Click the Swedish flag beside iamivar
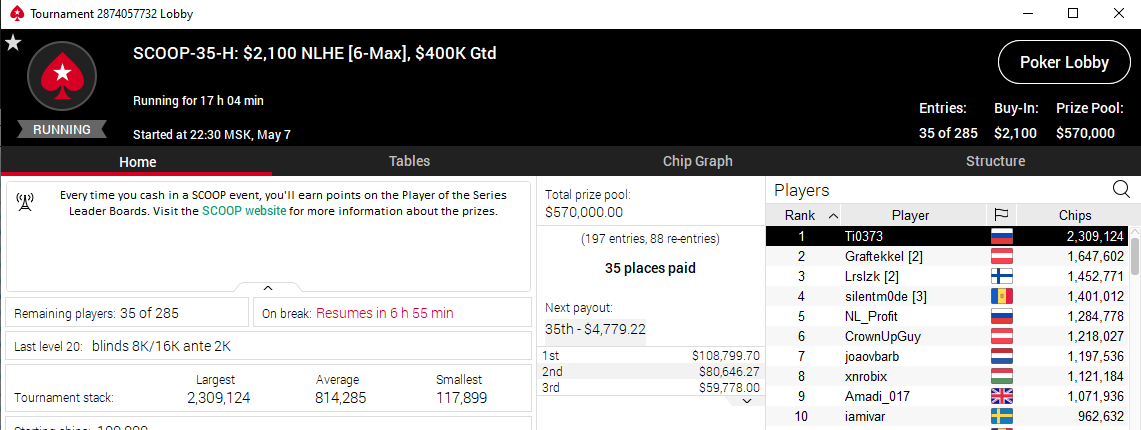1141x430 pixels. click(1001, 417)
